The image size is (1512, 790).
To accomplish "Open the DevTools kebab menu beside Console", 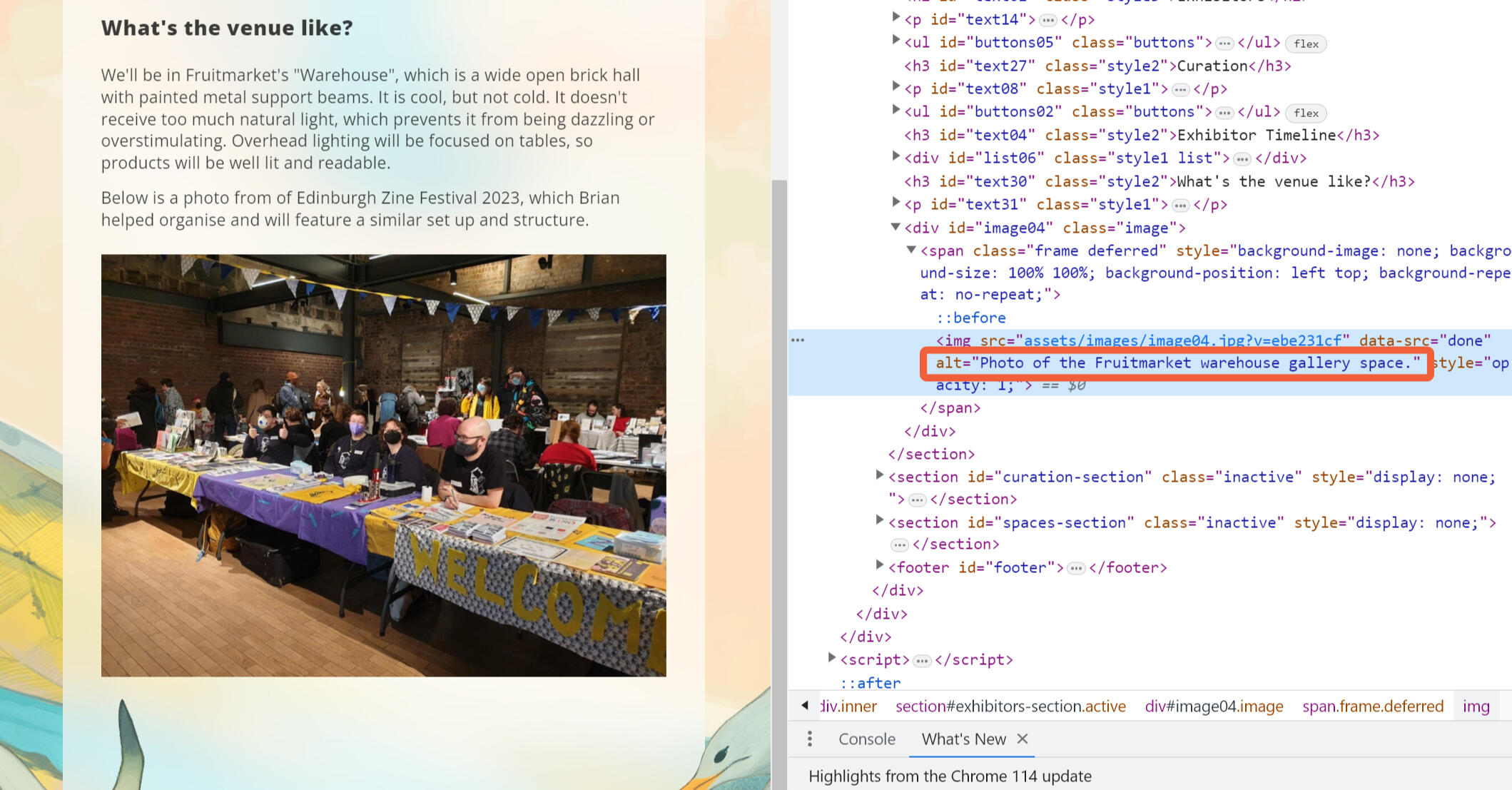I will pyautogui.click(x=810, y=739).
